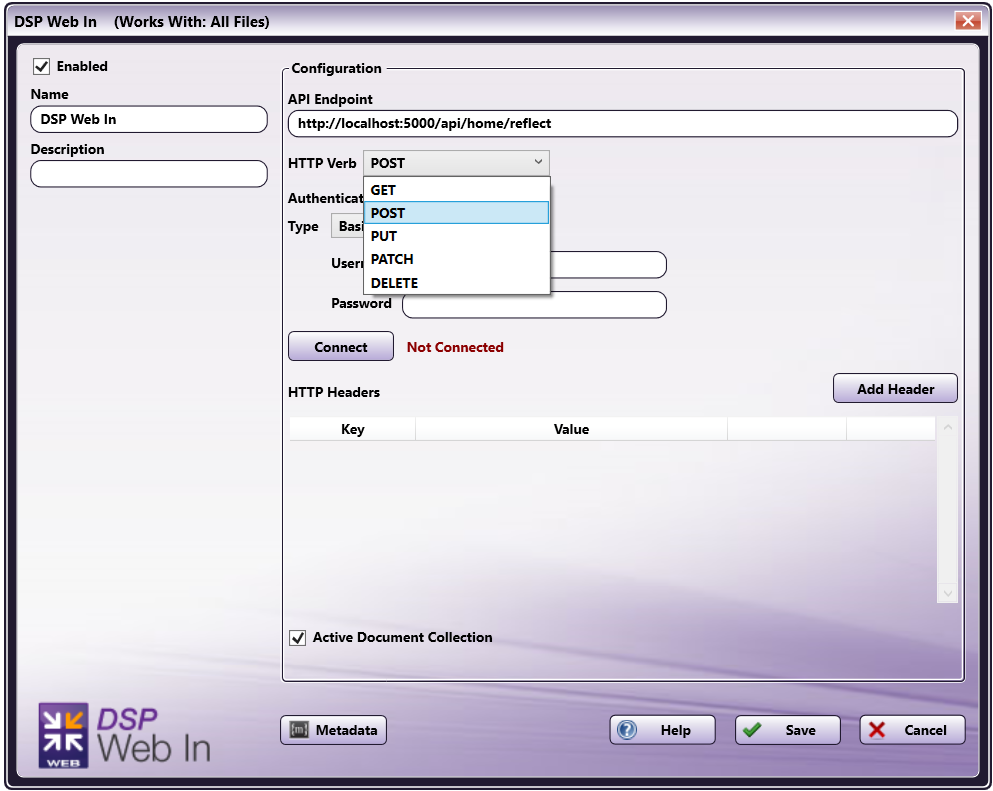Select PATCH from the verb list

click(x=457, y=260)
